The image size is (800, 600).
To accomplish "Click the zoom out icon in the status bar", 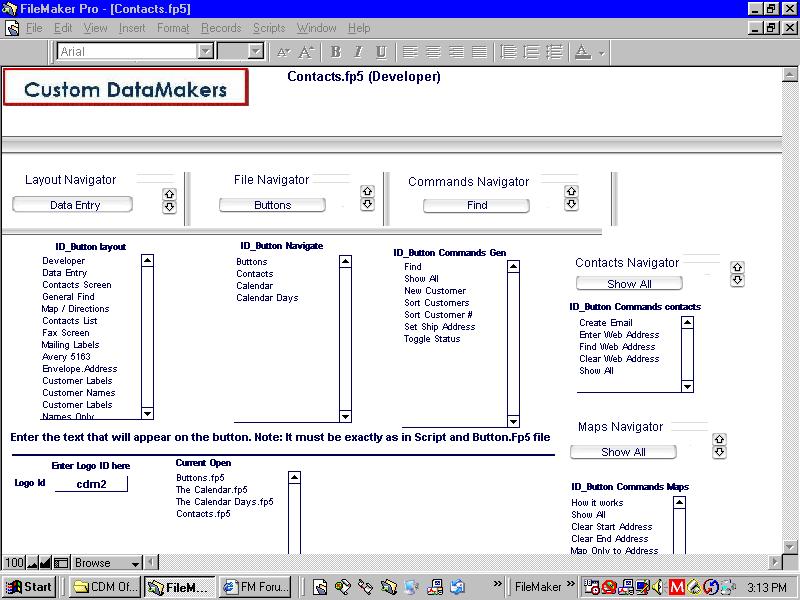I will tap(33, 563).
